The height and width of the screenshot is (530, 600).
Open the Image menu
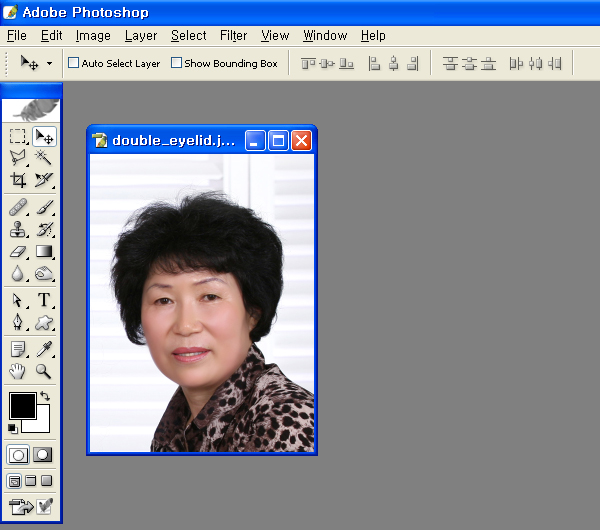click(93, 36)
